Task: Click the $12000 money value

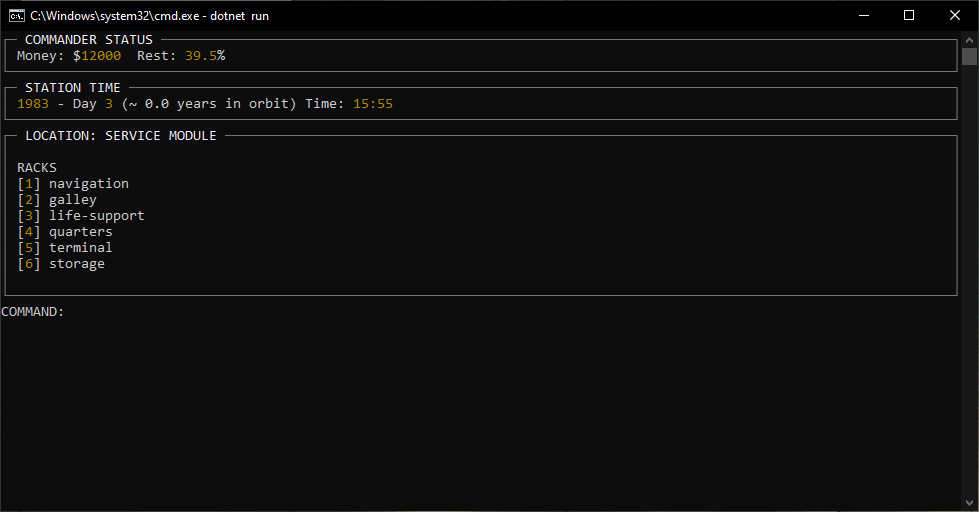Action: tap(97, 56)
